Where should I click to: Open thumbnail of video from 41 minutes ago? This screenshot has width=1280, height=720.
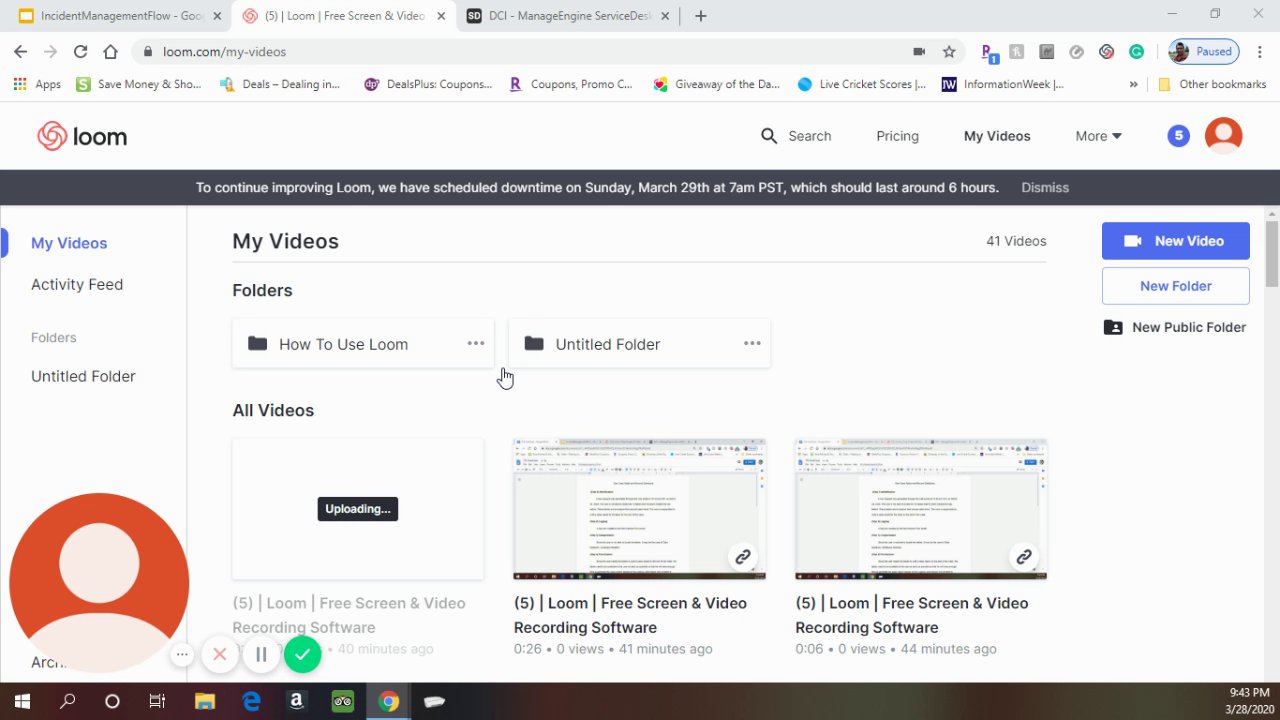pyautogui.click(x=640, y=509)
